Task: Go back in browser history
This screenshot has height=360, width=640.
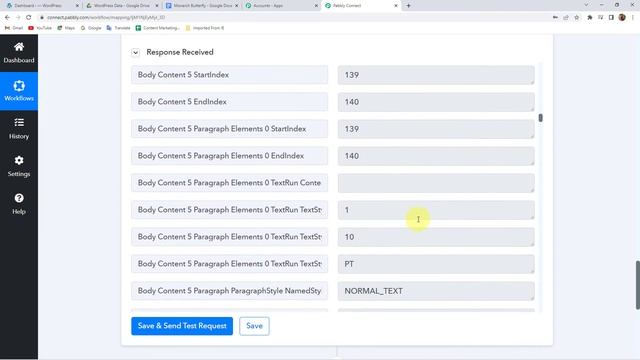Action: (7, 18)
